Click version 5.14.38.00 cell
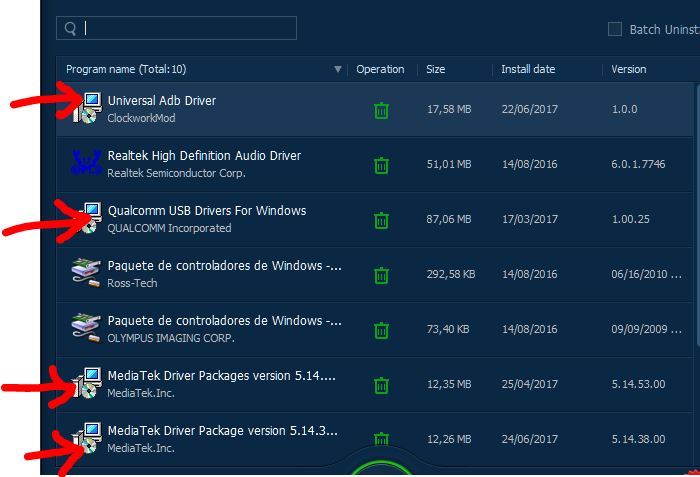Viewport: 700px width, 477px height. [x=638, y=439]
